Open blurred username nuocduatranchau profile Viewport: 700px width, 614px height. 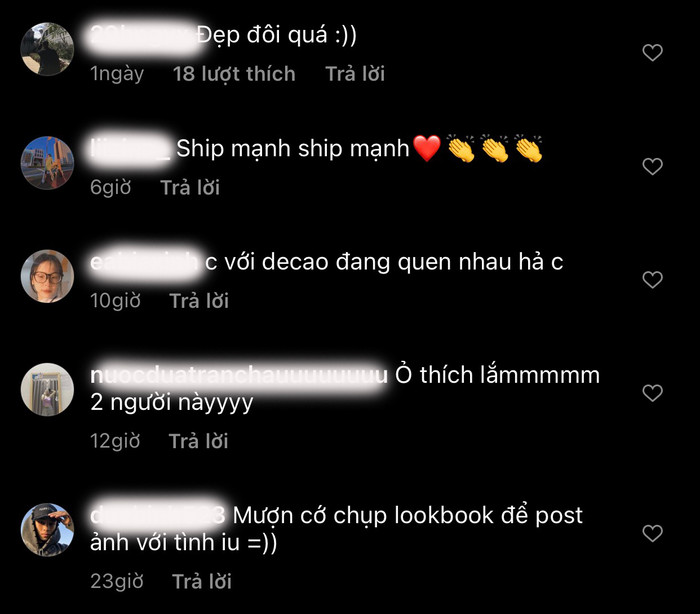pos(239,375)
